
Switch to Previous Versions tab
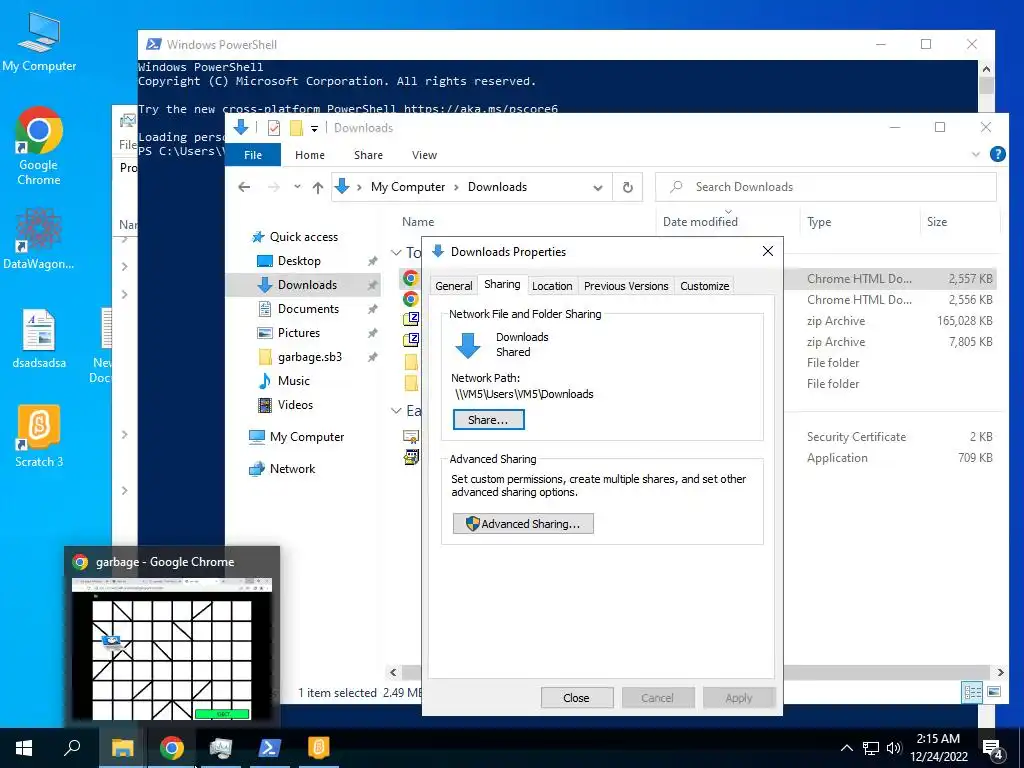click(x=626, y=286)
